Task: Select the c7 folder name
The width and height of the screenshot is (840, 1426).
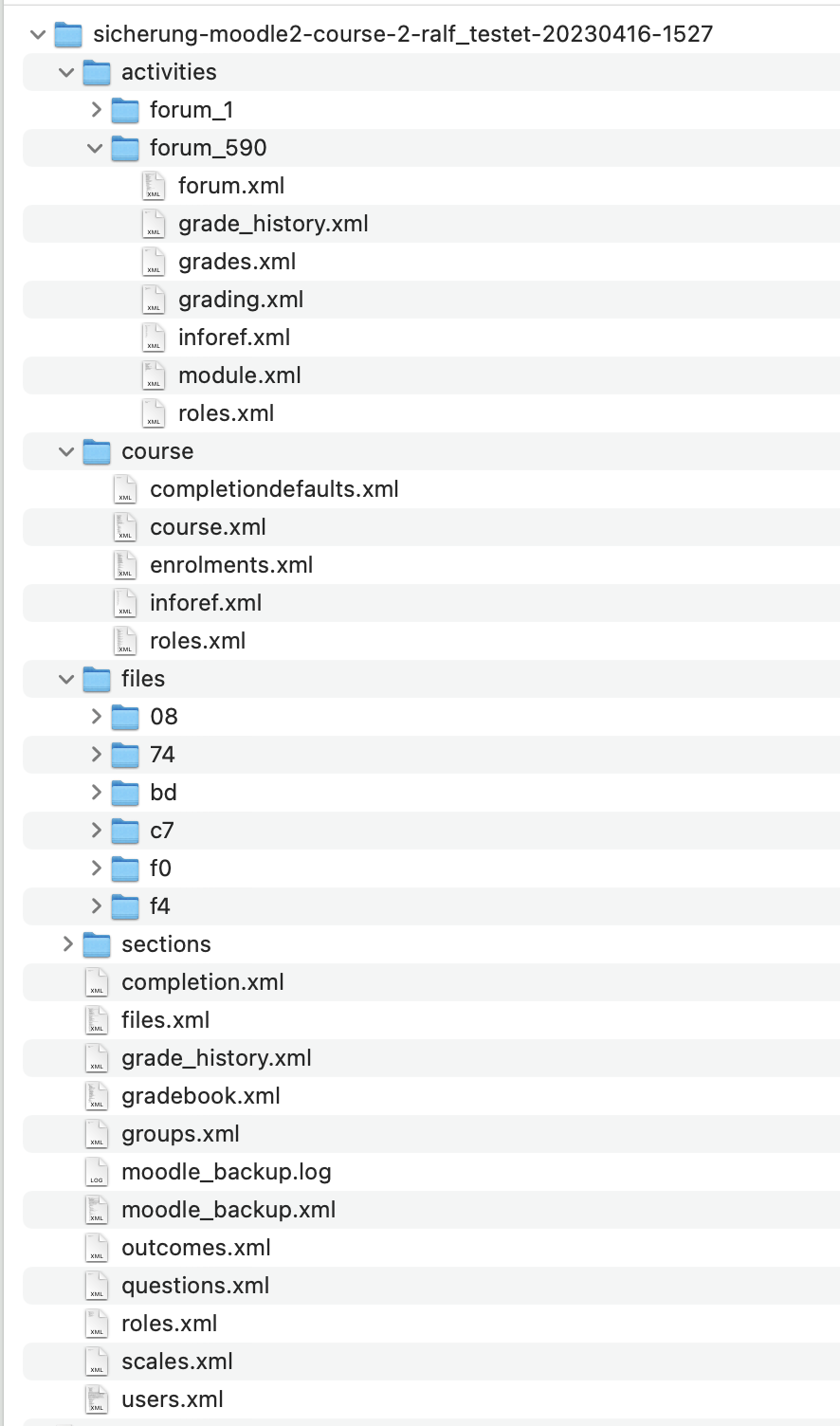Action: [x=162, y=831]
